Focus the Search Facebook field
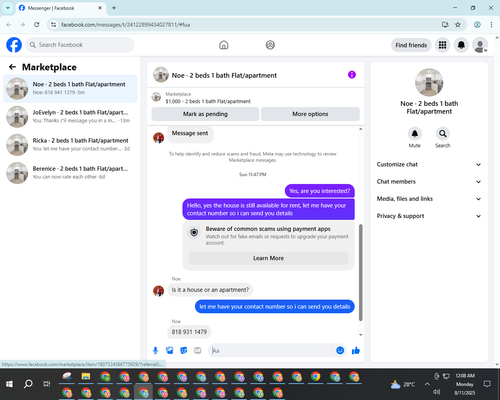 (x=80, y=45)
